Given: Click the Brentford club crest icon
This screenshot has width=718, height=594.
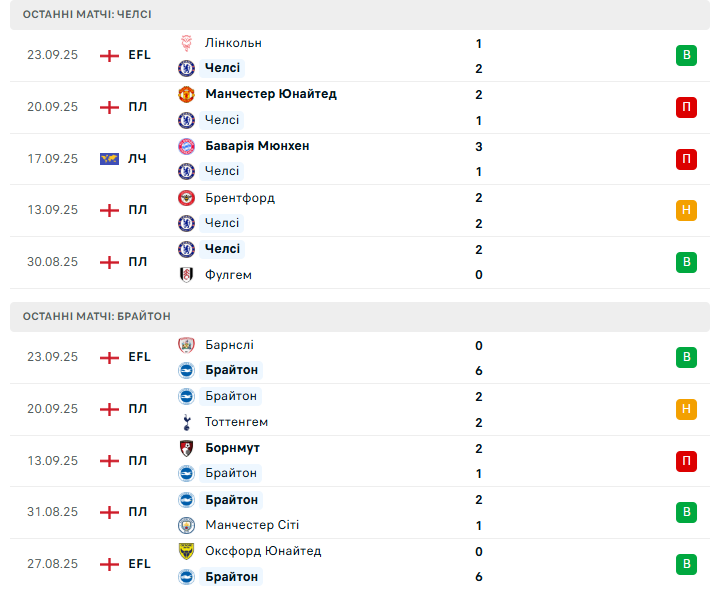Looking at the screenshot, I should point(186,198).
